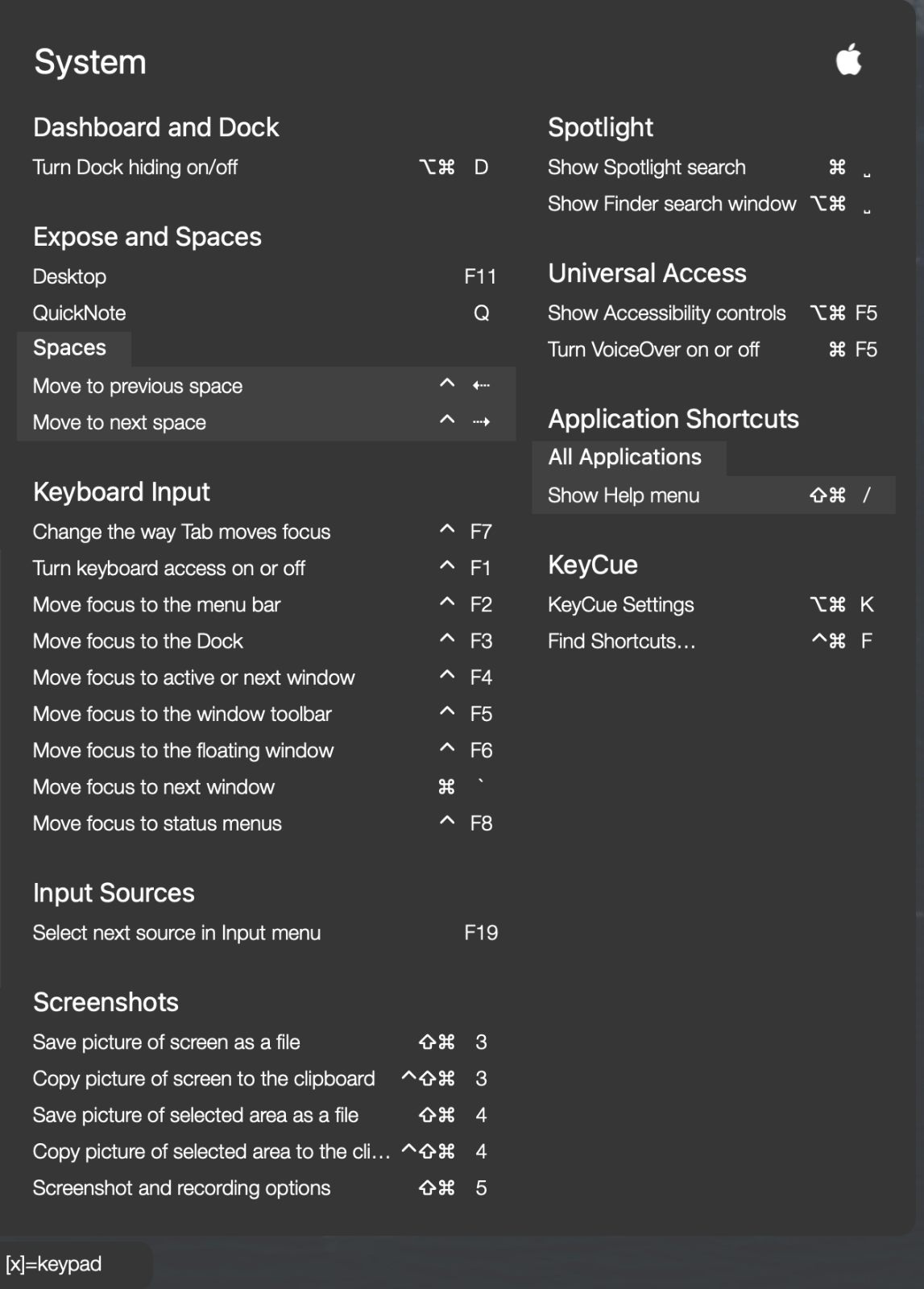
Task: Click the right arrow shortcut icon
Action: coord(481,422)
